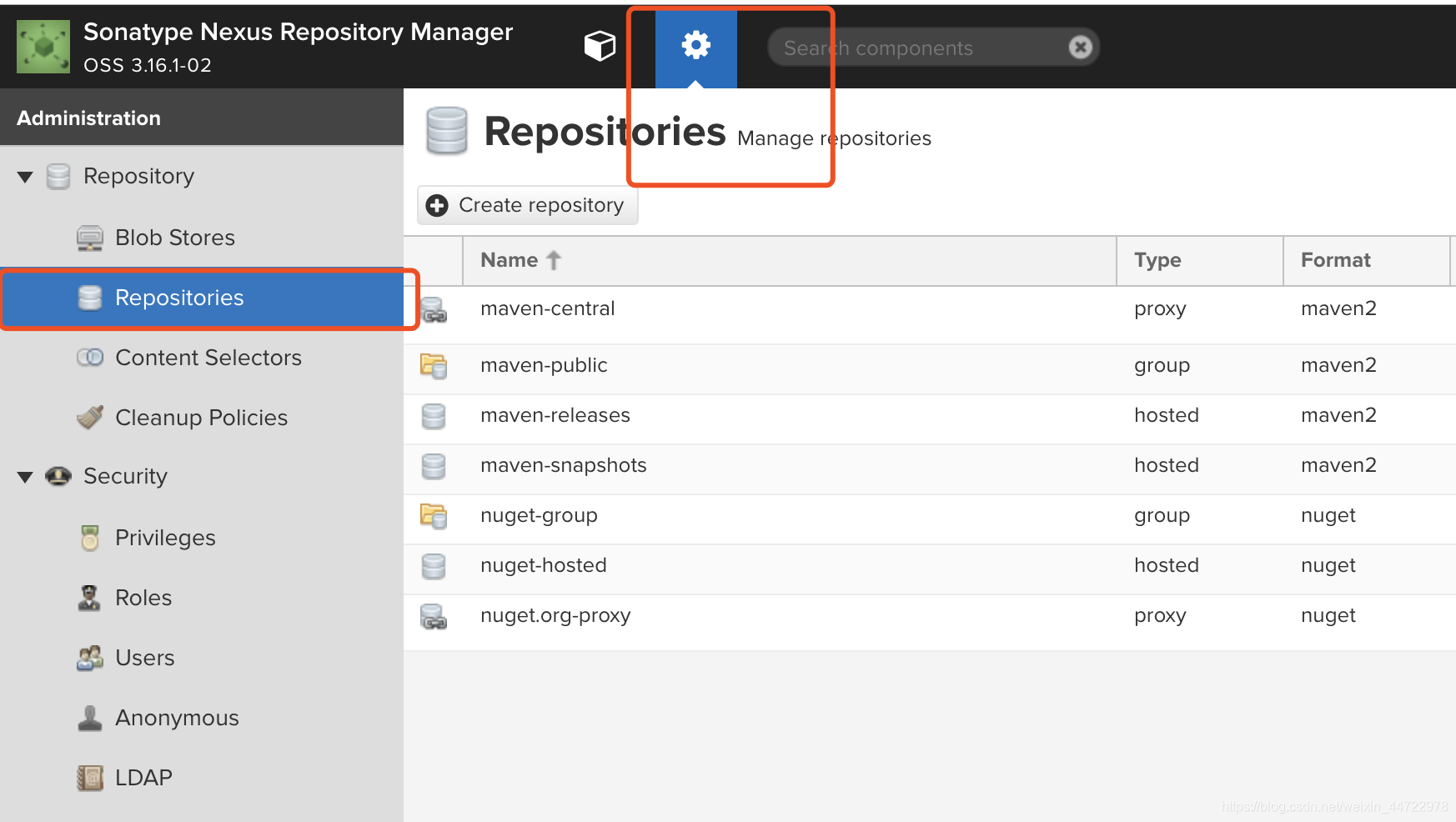Click the nuget-group folder icon
1456x822 pixels.
434,516
